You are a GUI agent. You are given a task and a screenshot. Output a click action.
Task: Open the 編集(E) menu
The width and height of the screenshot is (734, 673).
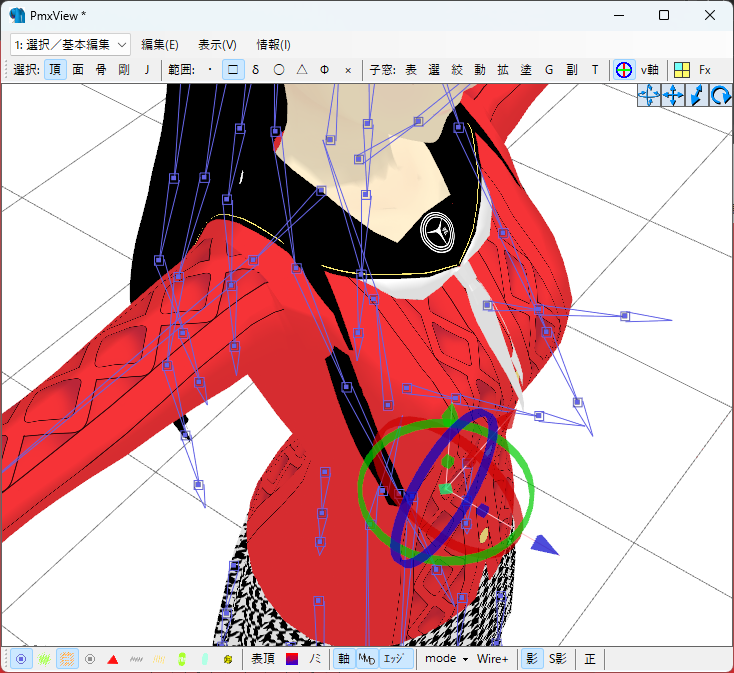pyautogui.click(x=160, y=45)
